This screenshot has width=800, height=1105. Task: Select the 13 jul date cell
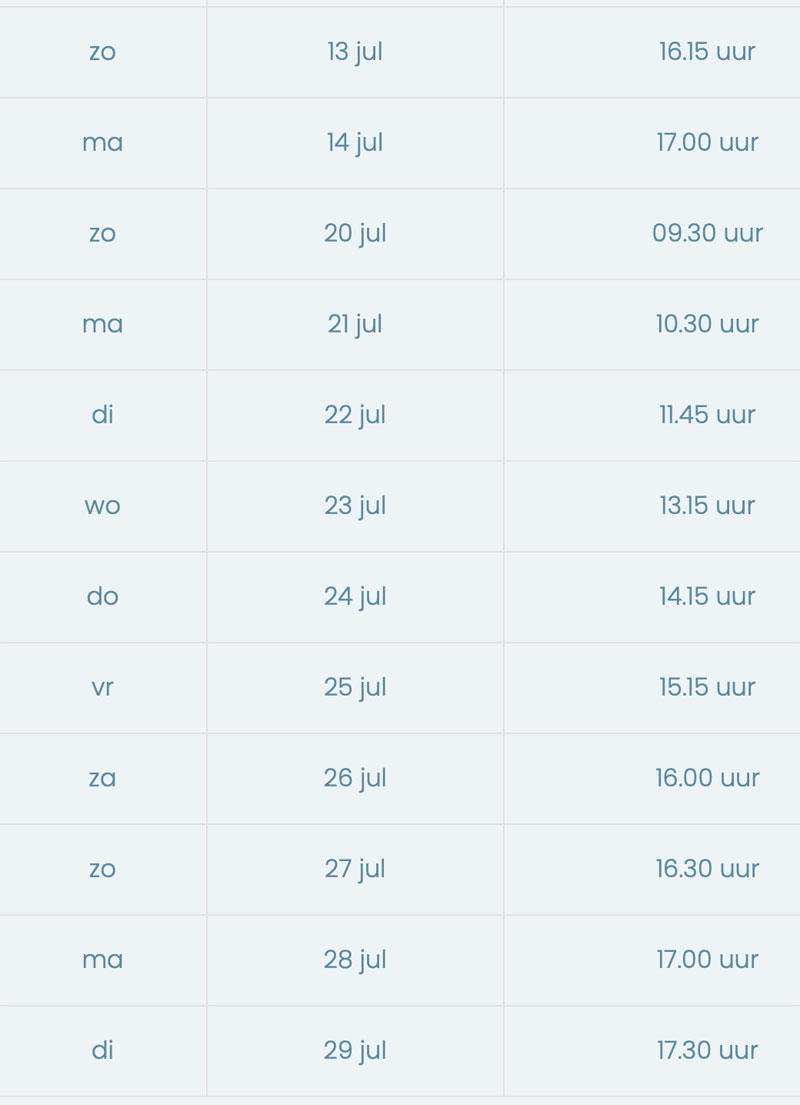(x=355, y=52)
